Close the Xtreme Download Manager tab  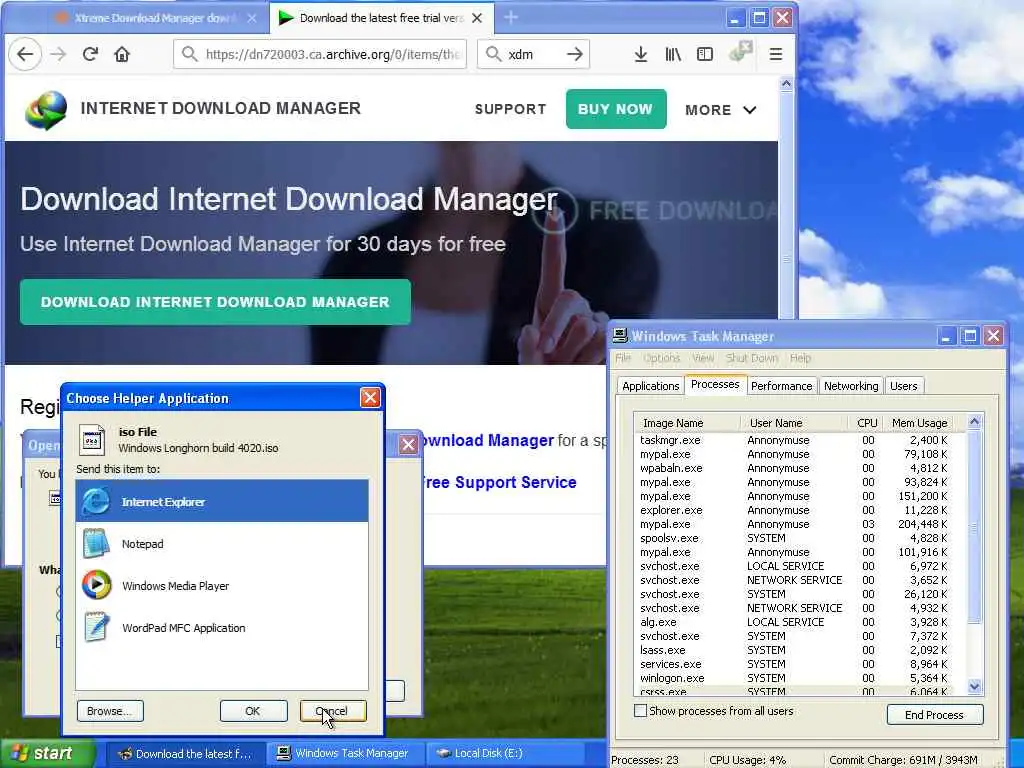(252, 18)
